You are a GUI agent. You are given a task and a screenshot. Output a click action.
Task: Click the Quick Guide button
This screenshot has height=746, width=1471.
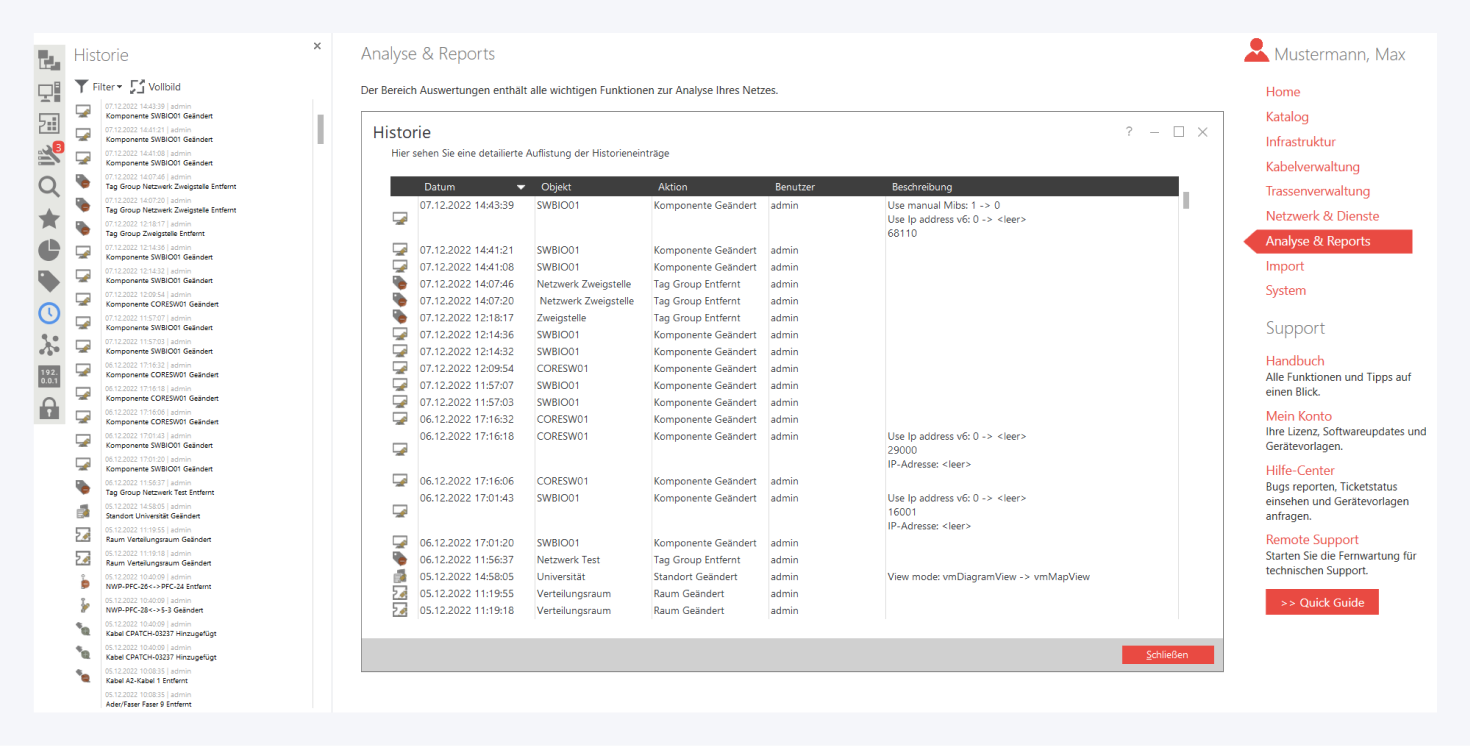coord(1321,603)
